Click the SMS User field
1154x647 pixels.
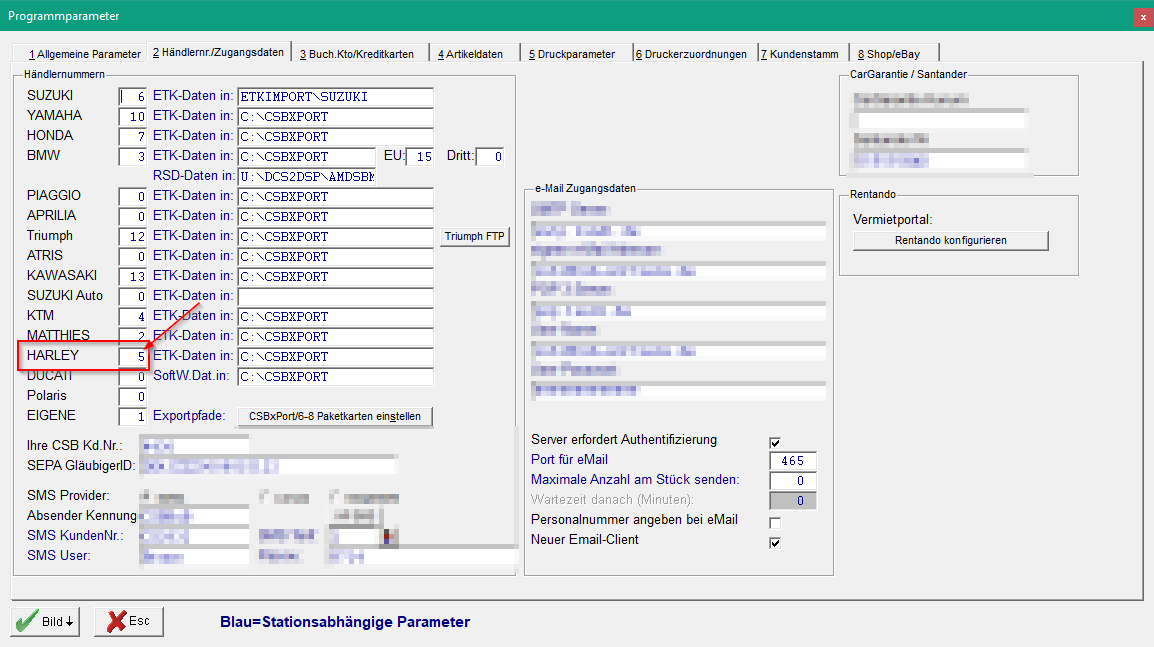pos(194,556)
